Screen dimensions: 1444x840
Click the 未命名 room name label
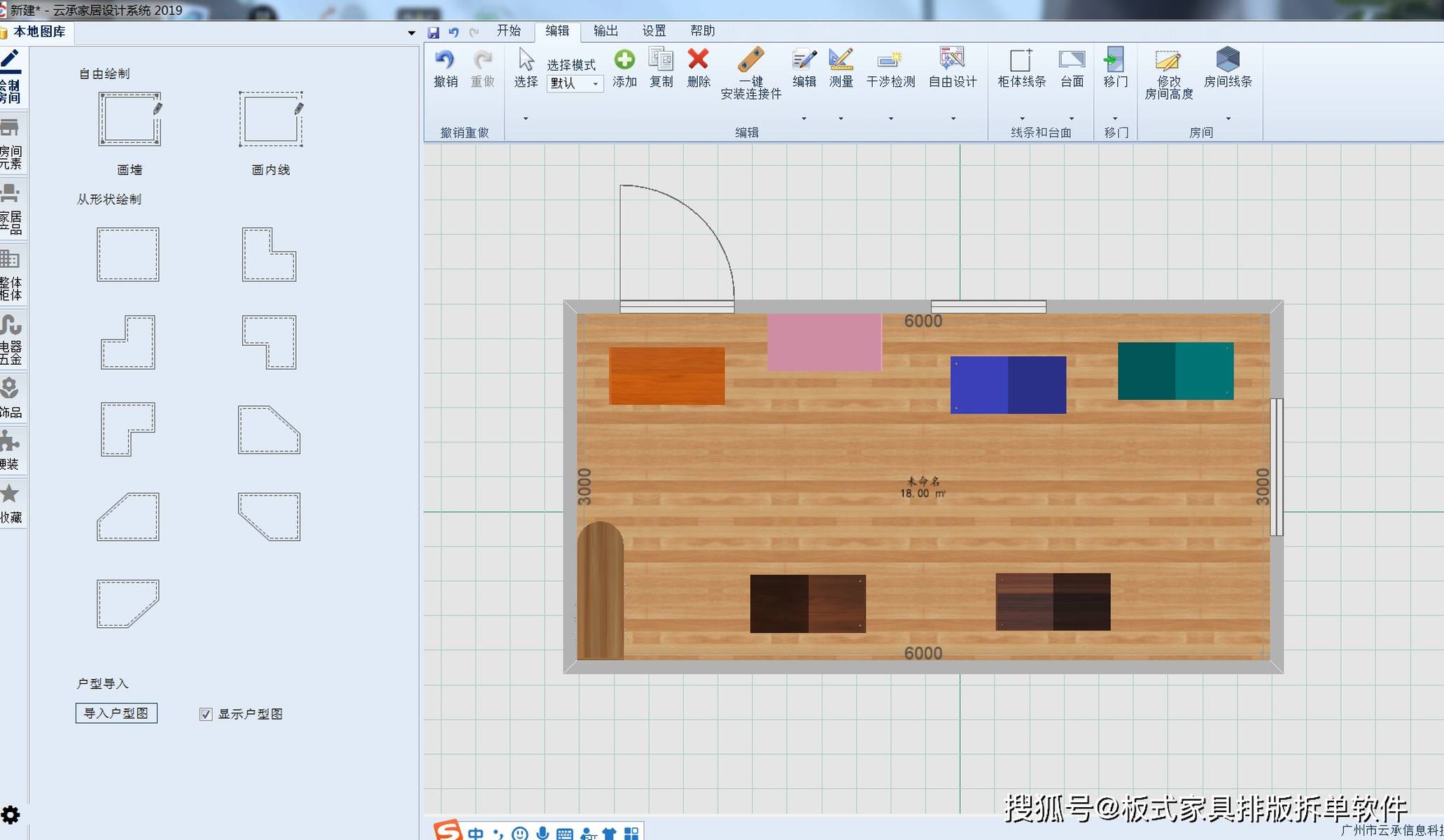click(923, 481)
